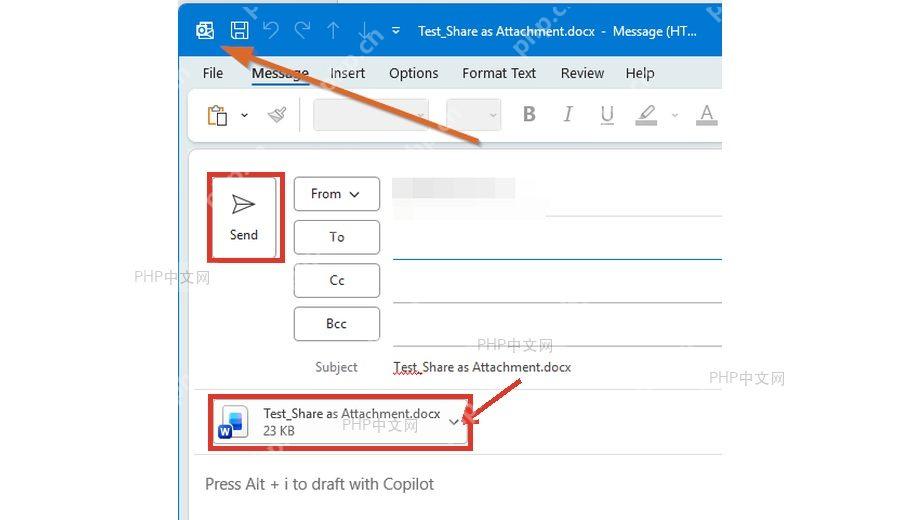900x520 pixels.
Task: Activate the Format Painter brush
Action: pos(277,115)
